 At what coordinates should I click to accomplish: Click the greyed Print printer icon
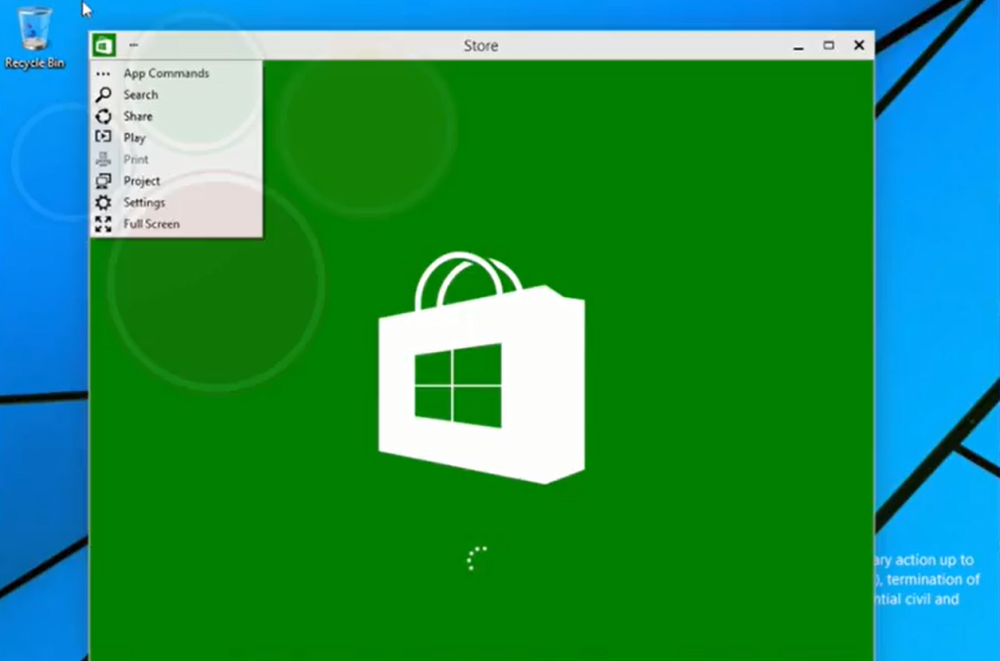(103, 159)
